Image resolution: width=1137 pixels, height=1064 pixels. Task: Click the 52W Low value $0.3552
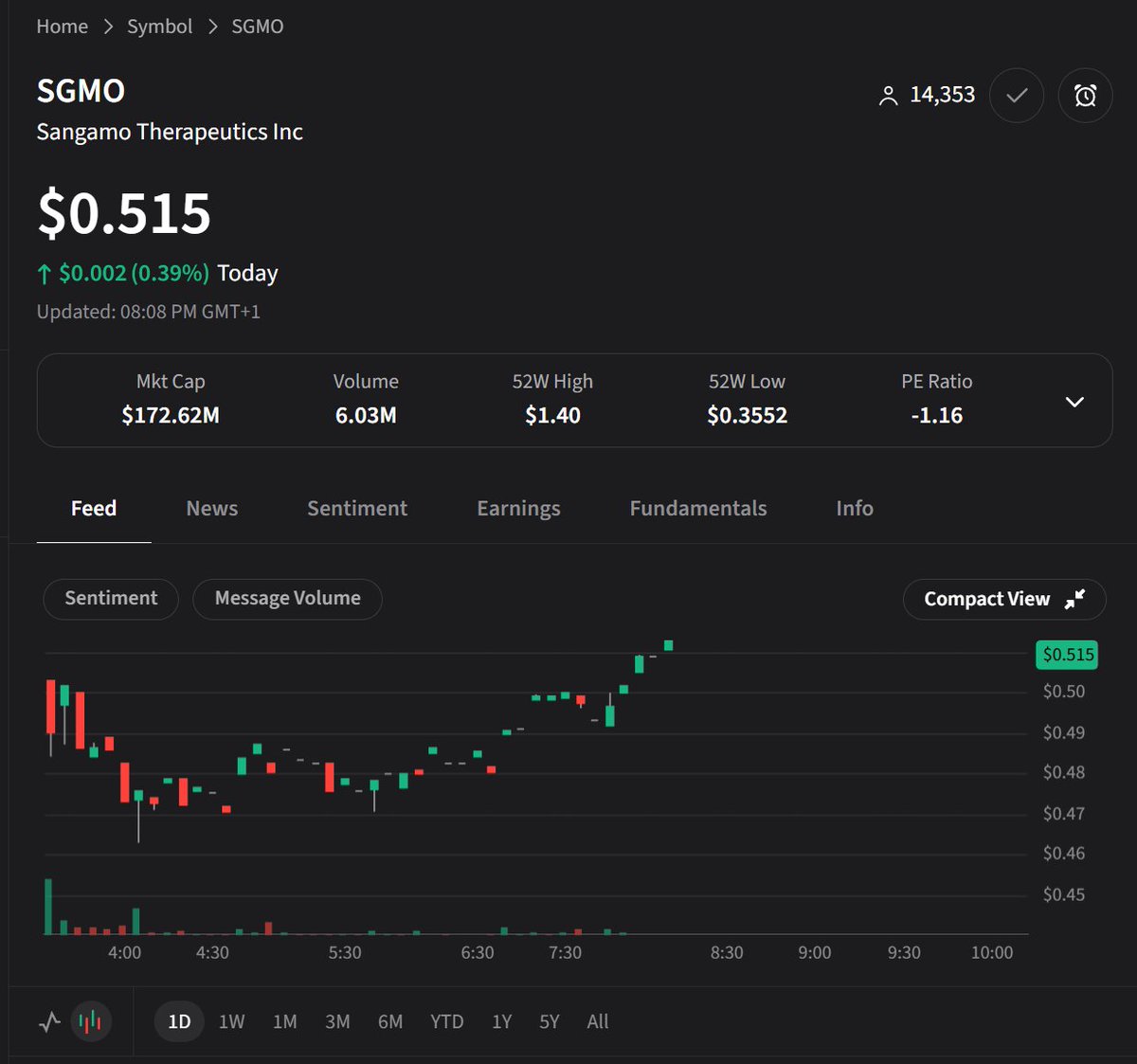pyautogui.click(x=747, y=415)
